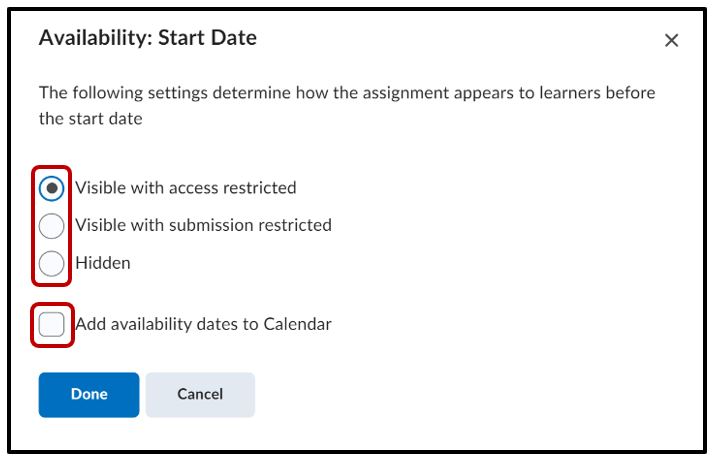The height and width of the screenshot is (462, 715).
Task: Select the "Hidden" radio button
Action: pyautogui.click(x=52, y=263)
